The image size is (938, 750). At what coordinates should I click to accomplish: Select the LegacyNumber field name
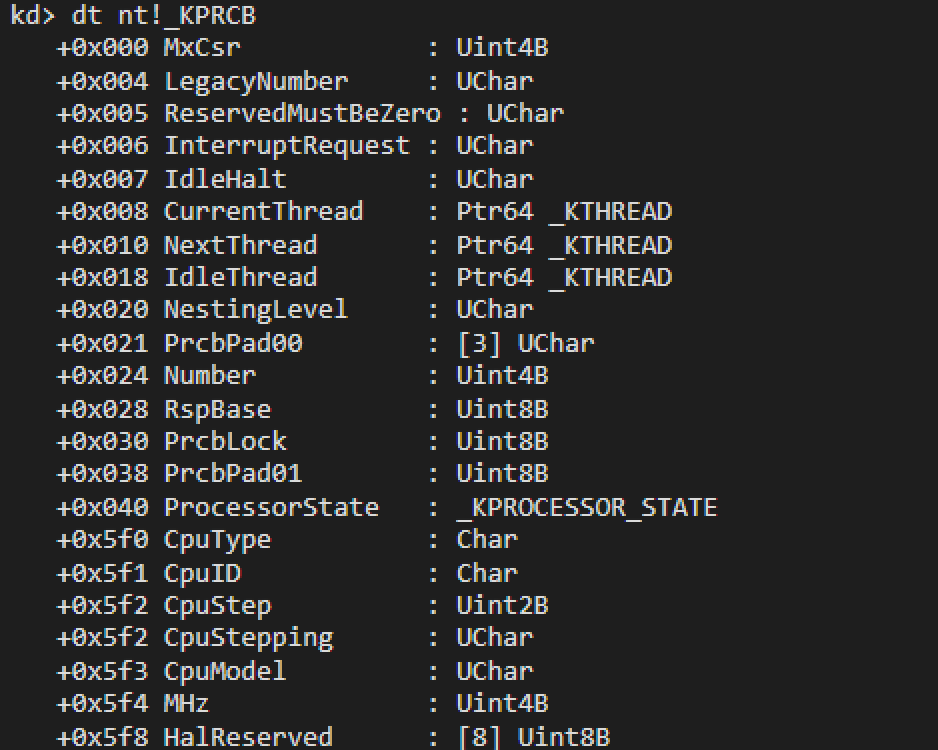point(256,81)
